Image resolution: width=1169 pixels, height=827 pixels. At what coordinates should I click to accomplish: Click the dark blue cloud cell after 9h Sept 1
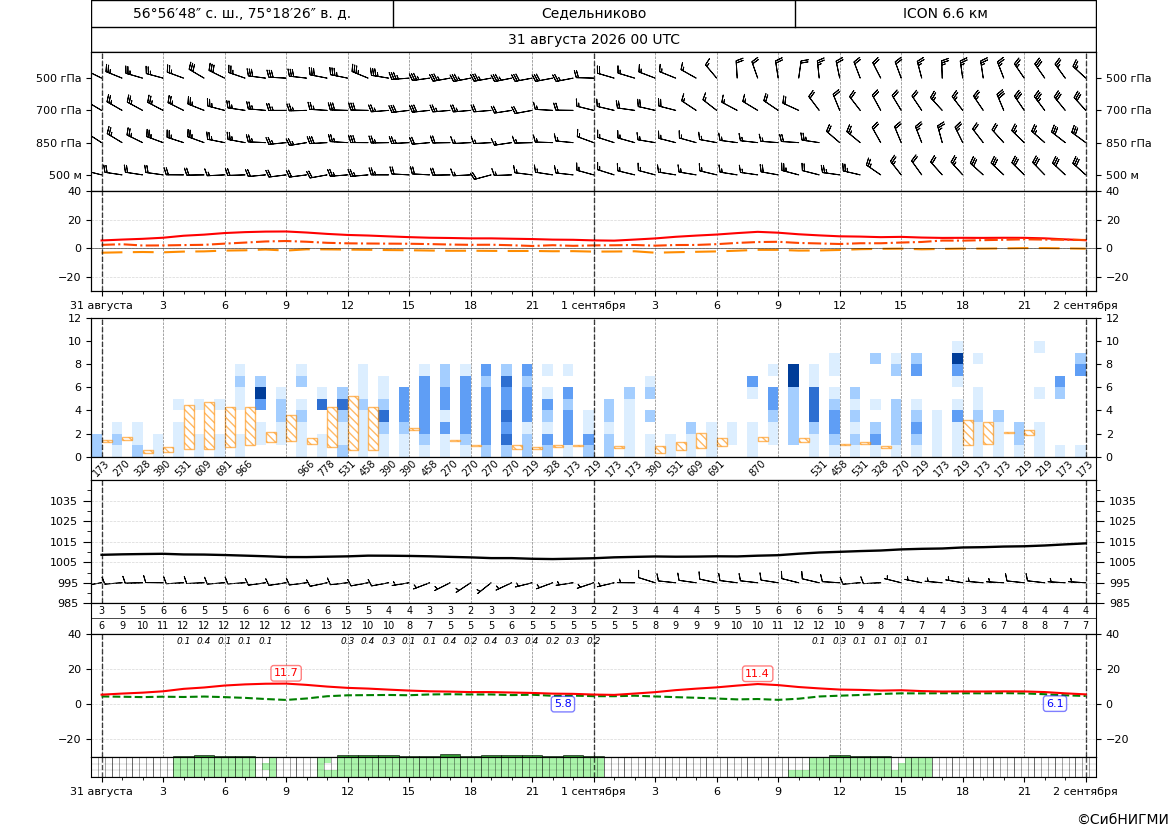tap(793, 375)
